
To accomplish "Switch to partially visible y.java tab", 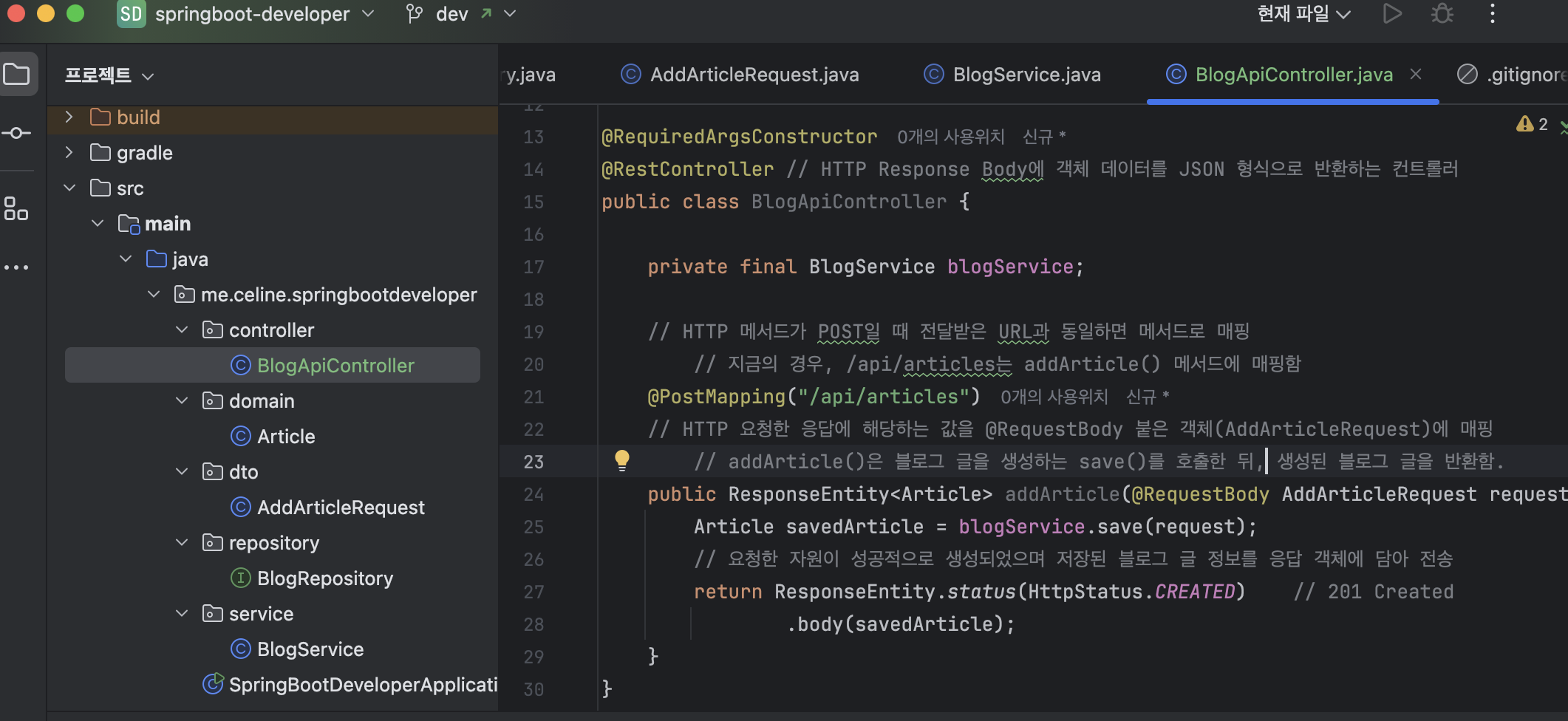I will pyautogui.click(x=530, y=74).
